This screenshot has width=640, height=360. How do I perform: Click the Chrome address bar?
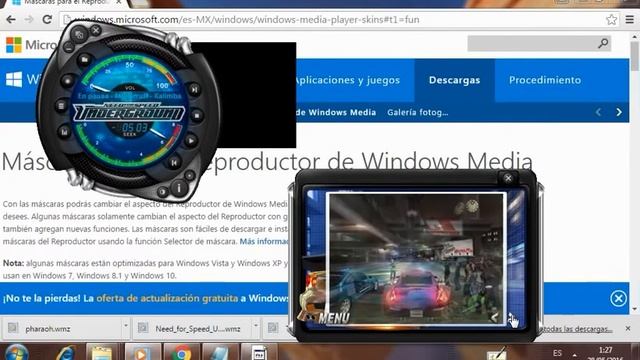[x=333, y=20]
